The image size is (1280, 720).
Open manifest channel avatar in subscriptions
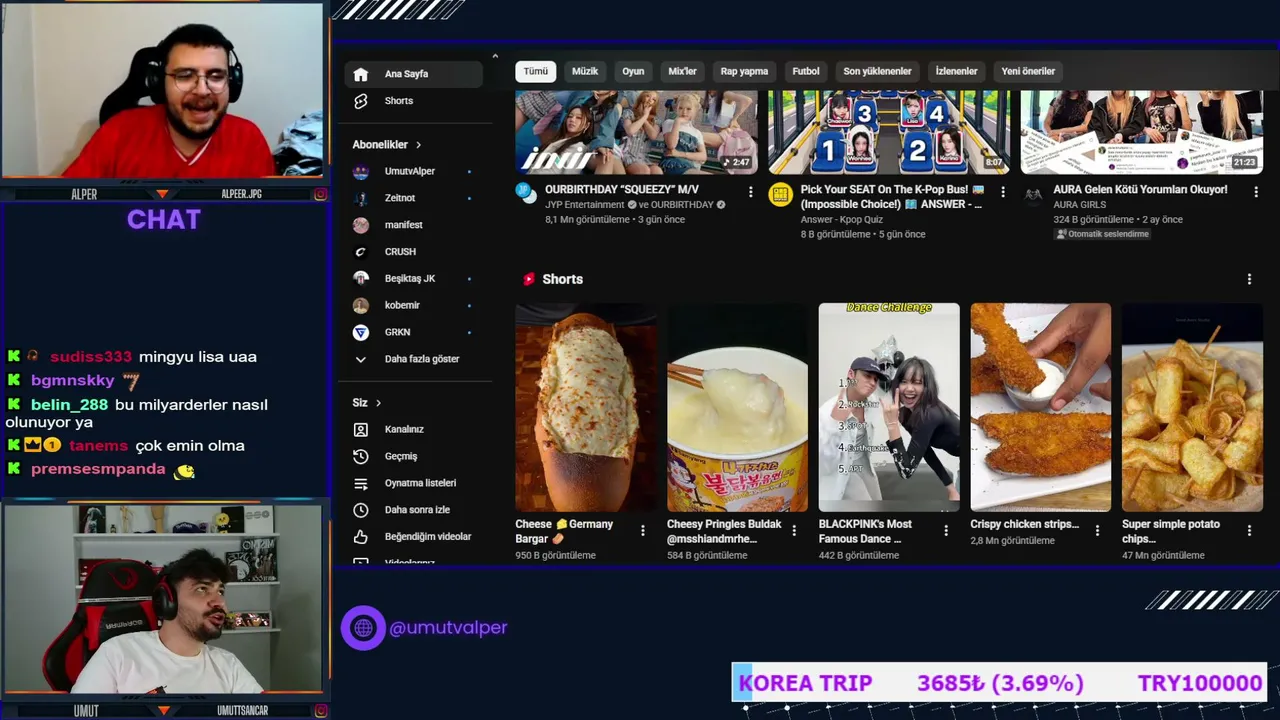coord(361,225)
